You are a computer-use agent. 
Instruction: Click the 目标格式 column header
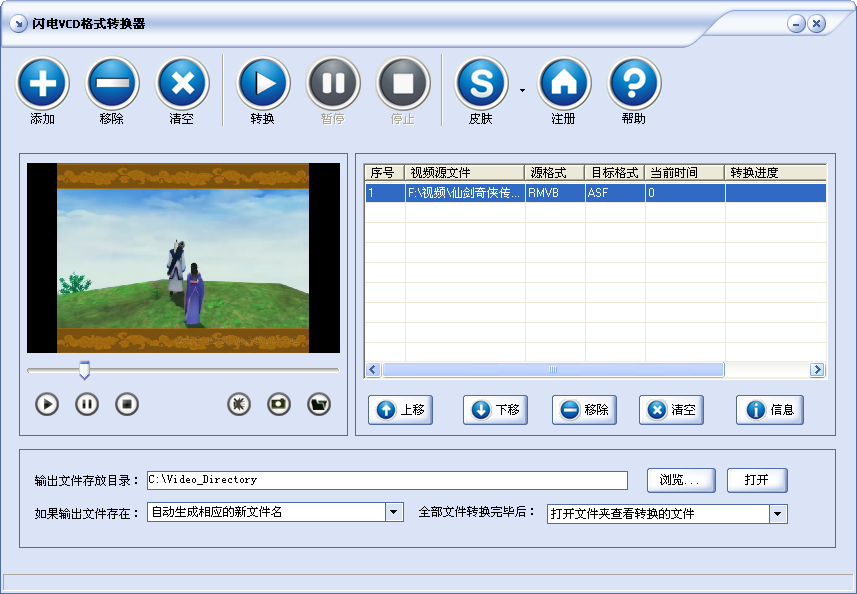pyautogui.click(x=614, y=173)
